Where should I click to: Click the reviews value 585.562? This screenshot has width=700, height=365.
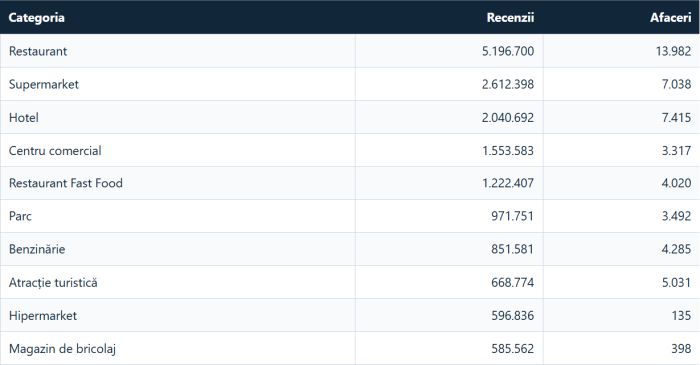512,348
